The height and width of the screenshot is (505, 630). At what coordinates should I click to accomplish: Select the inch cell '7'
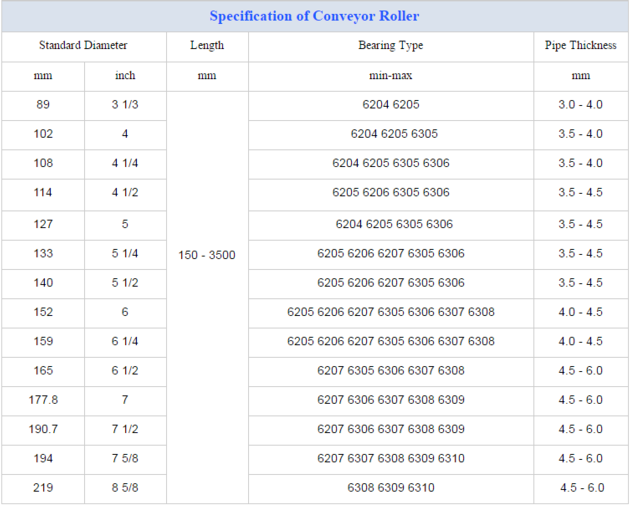click(x=125, y=400)
